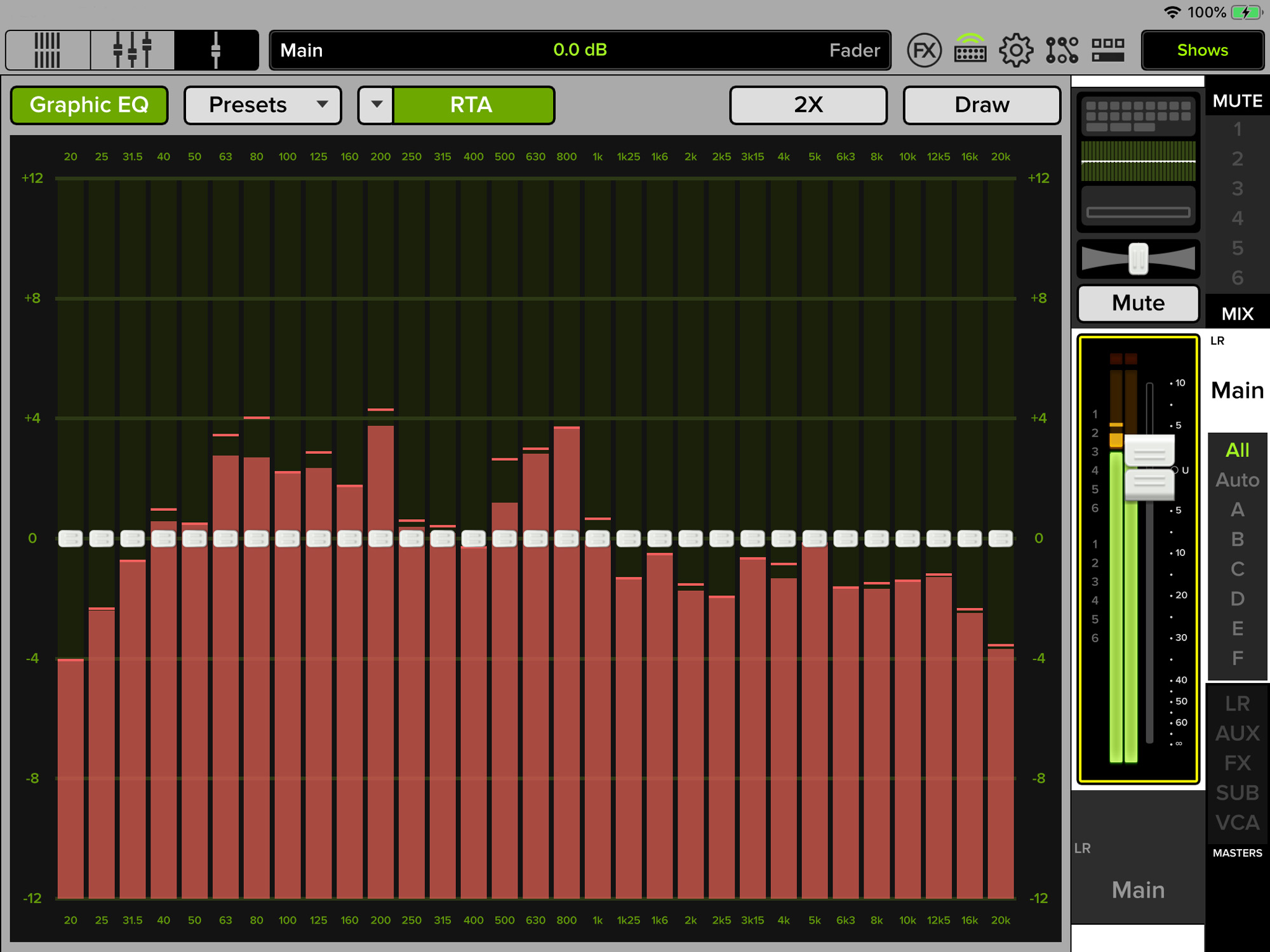This screenshot has height=952, width=1270.
Task: Click the Main fader handle
Action: click(1149, 468)
